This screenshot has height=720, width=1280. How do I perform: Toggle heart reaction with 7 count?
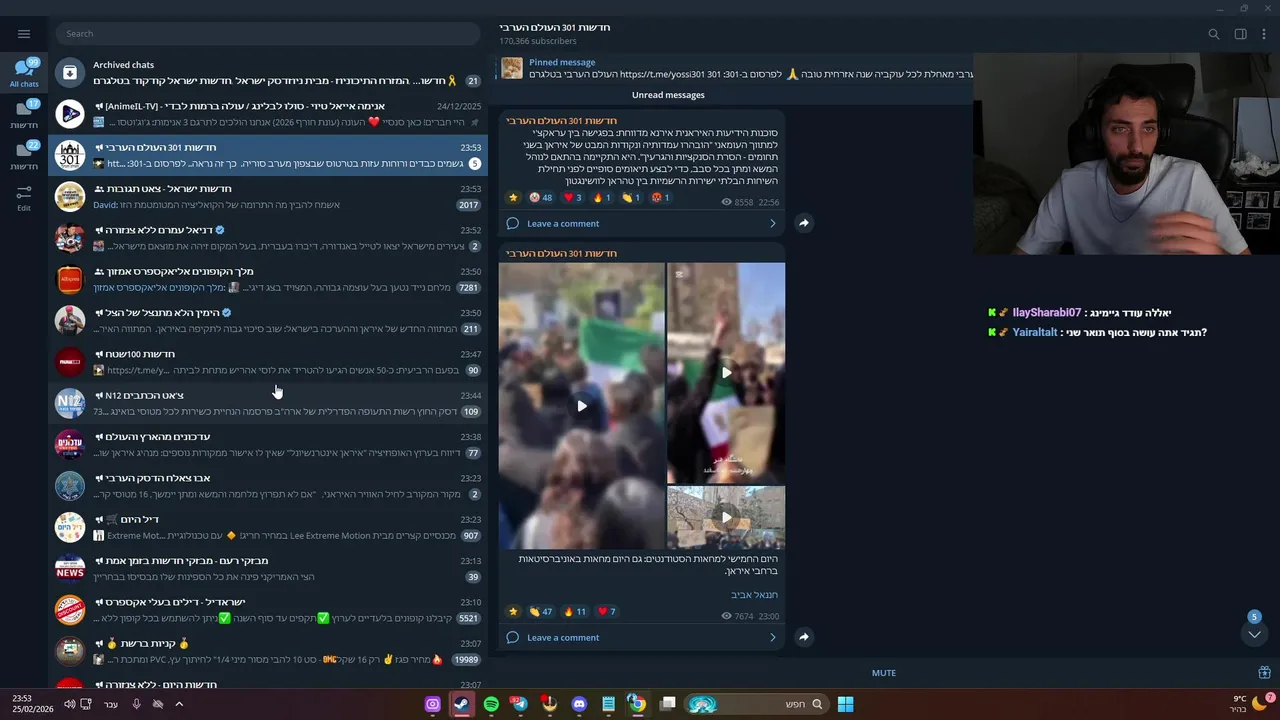607,612
